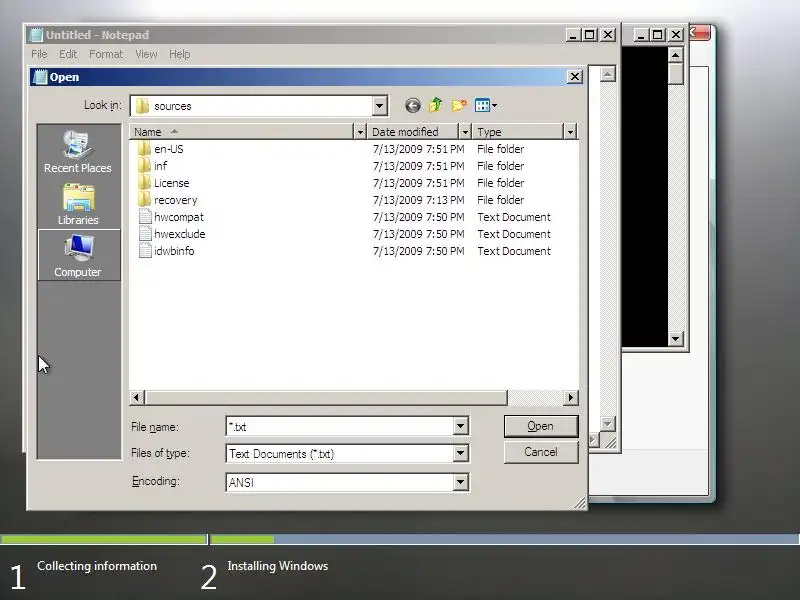Click the Cancel button
The image size is (800, 600).
[541, 452]
